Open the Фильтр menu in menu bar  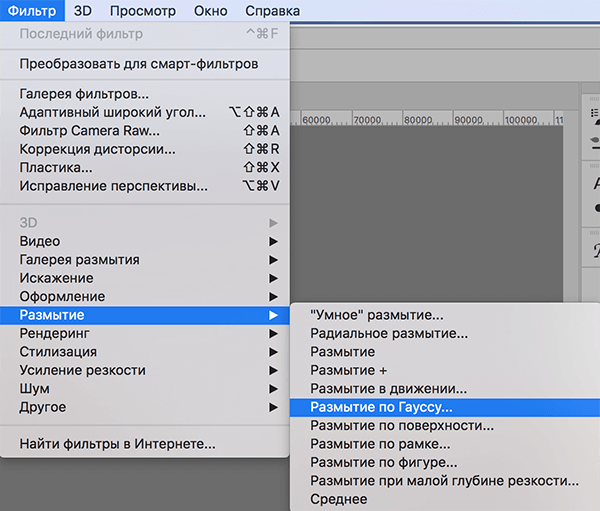(x=32, y=11)
